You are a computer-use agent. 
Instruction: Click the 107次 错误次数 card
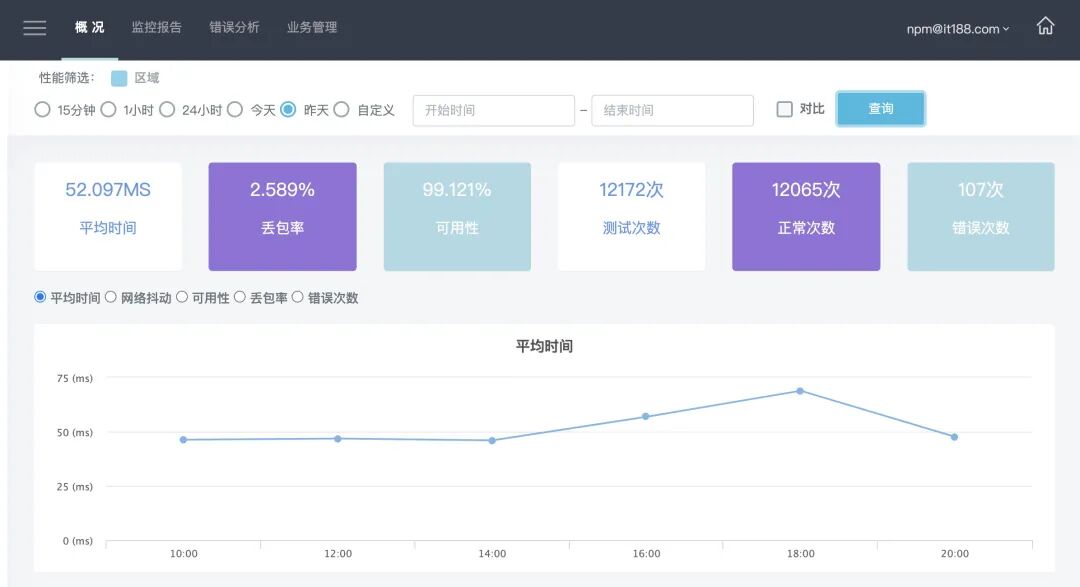[981, 216]
